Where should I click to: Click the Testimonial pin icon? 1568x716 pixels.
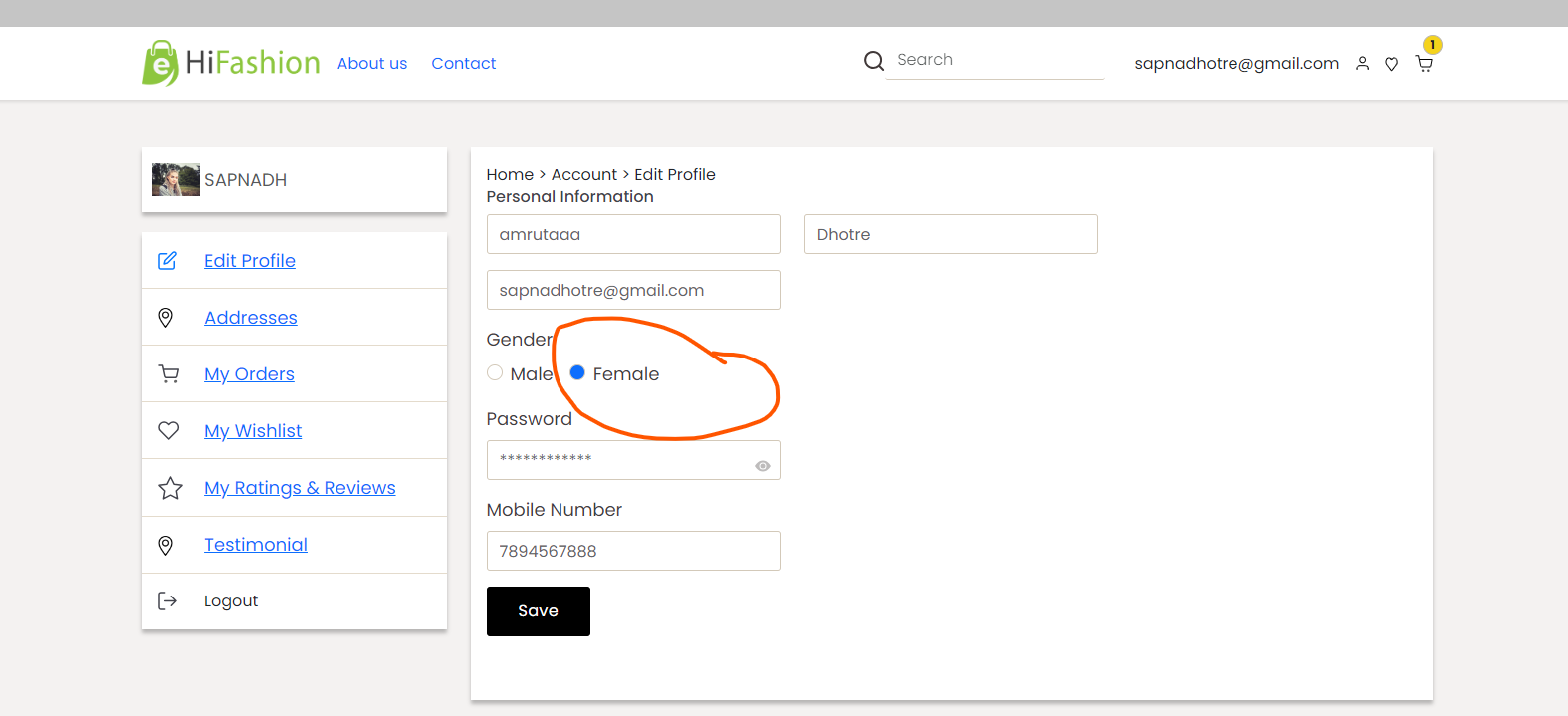coord(166,545)
